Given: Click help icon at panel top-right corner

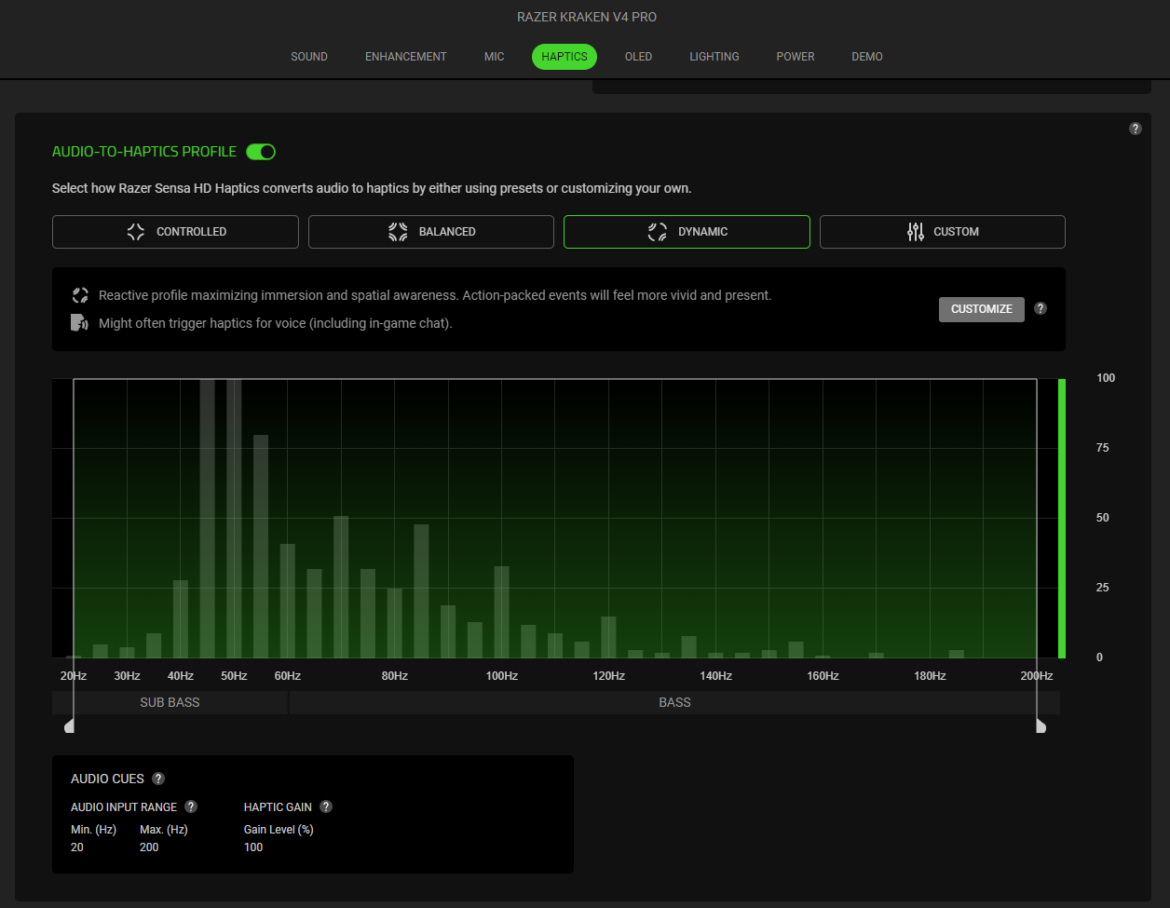Looking at the screenshot, I should pyautogui.click(x=1135, y=129).
